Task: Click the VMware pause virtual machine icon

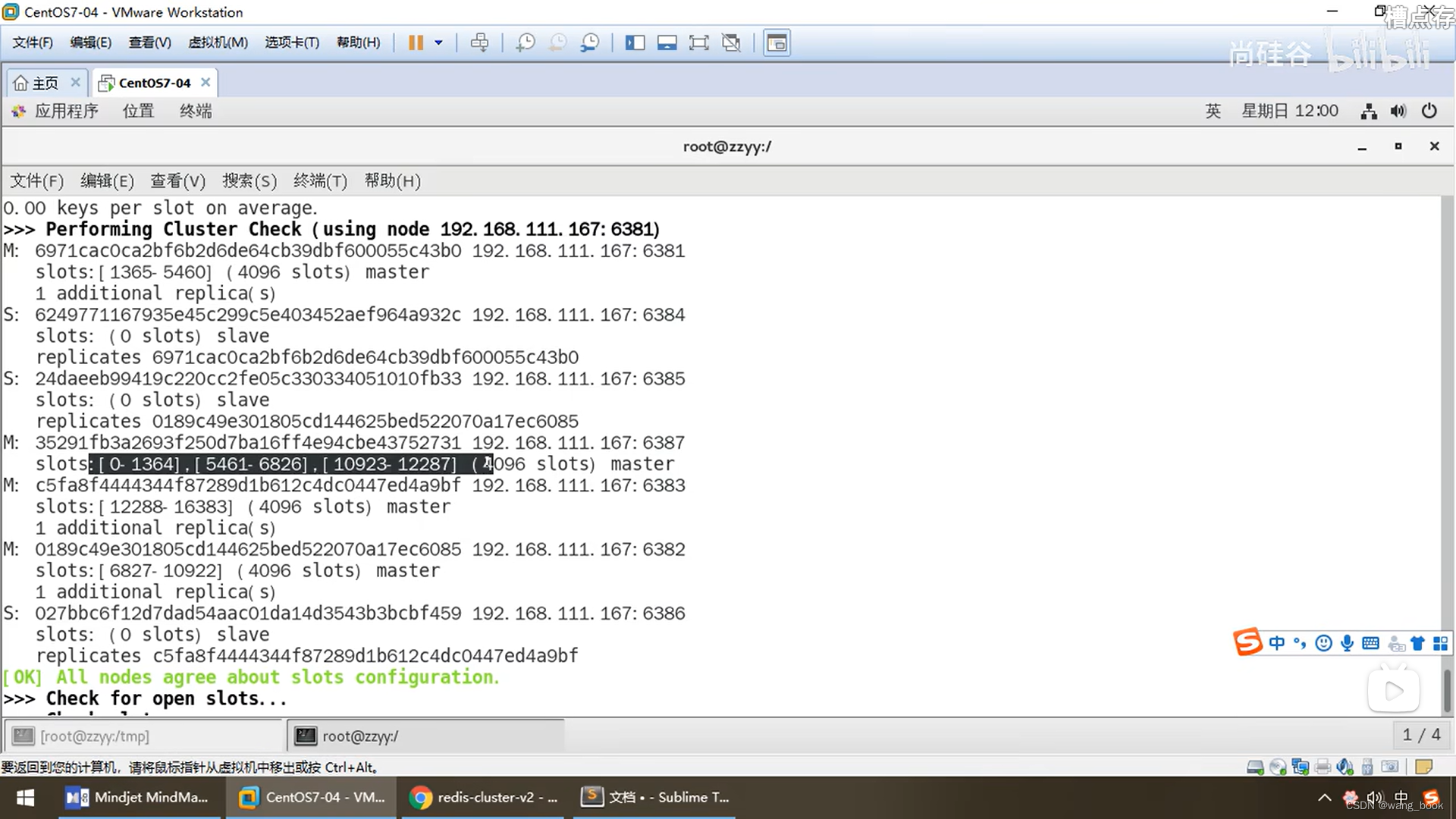Action: [416, 43]
